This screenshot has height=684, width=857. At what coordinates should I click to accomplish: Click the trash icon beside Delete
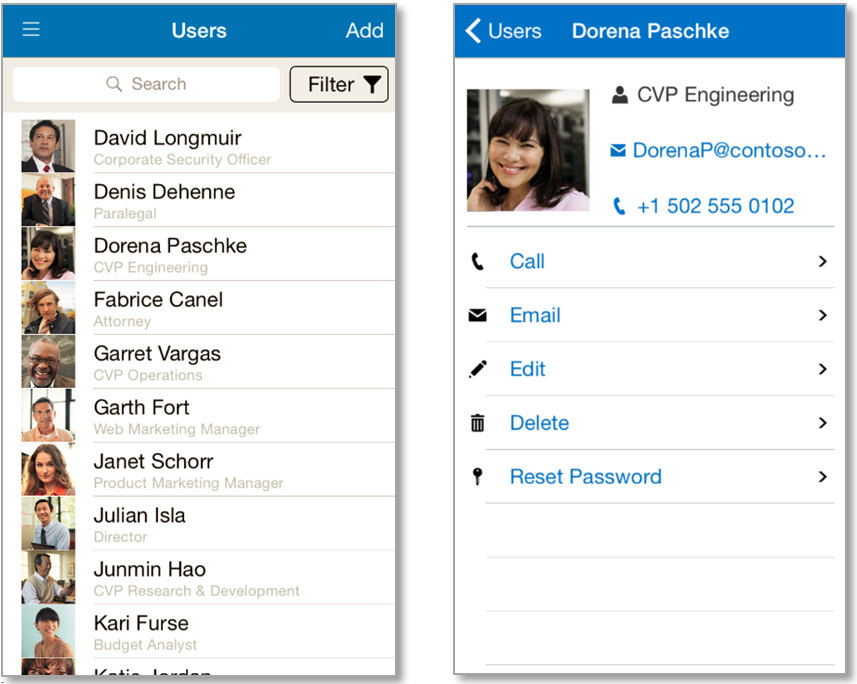coord(478,423)
